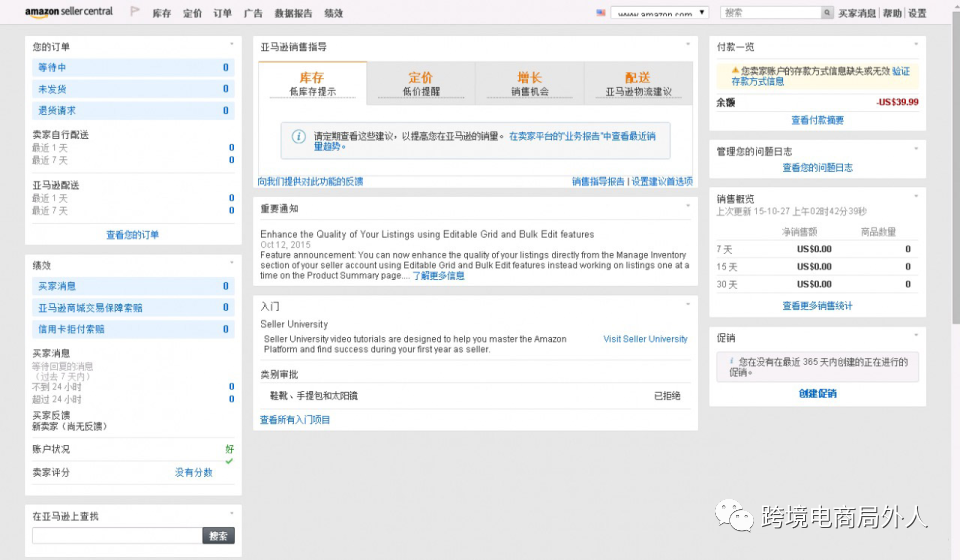
Task: Focus the header search input box
Action: (771, 12)
